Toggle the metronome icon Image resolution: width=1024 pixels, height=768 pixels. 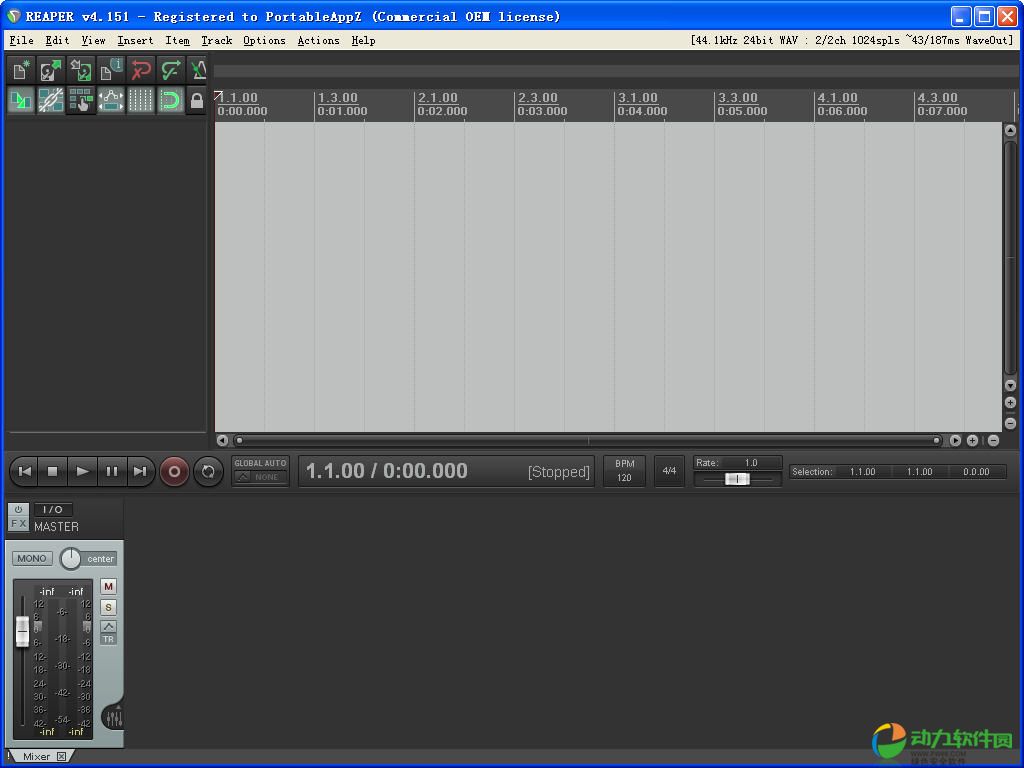(x=198, y=70)
